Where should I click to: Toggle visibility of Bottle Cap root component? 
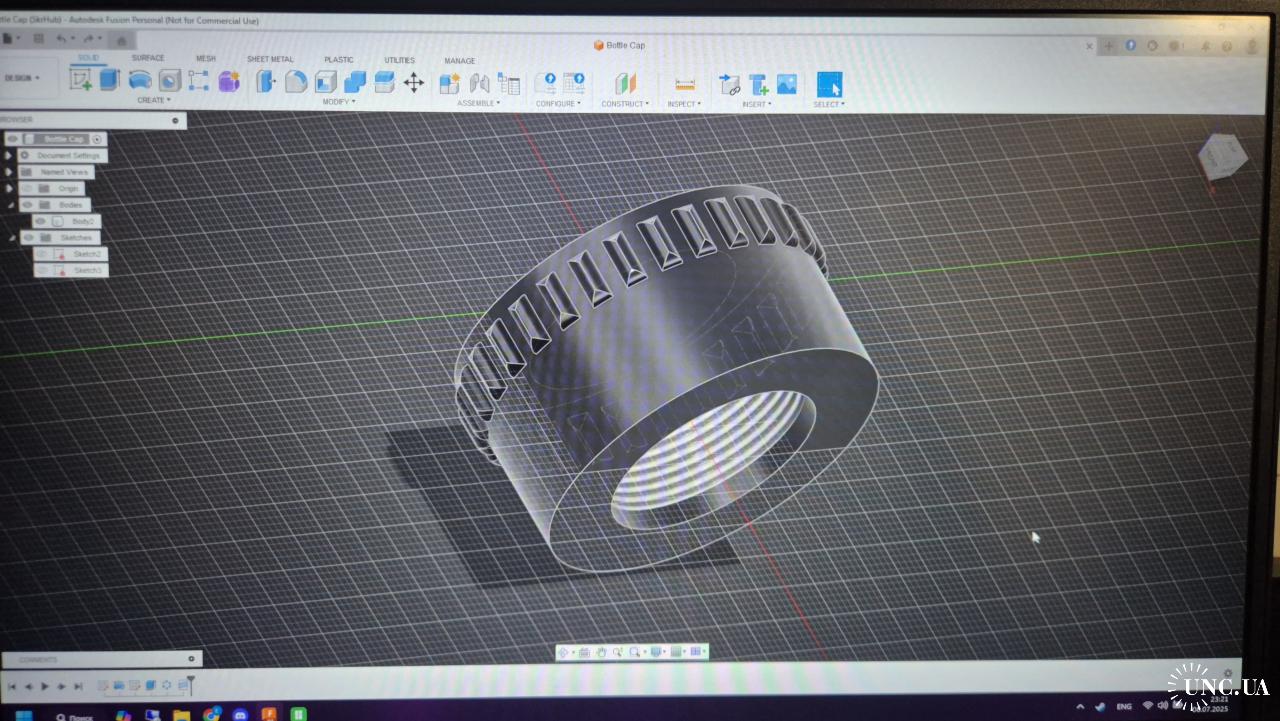[13, 139]
